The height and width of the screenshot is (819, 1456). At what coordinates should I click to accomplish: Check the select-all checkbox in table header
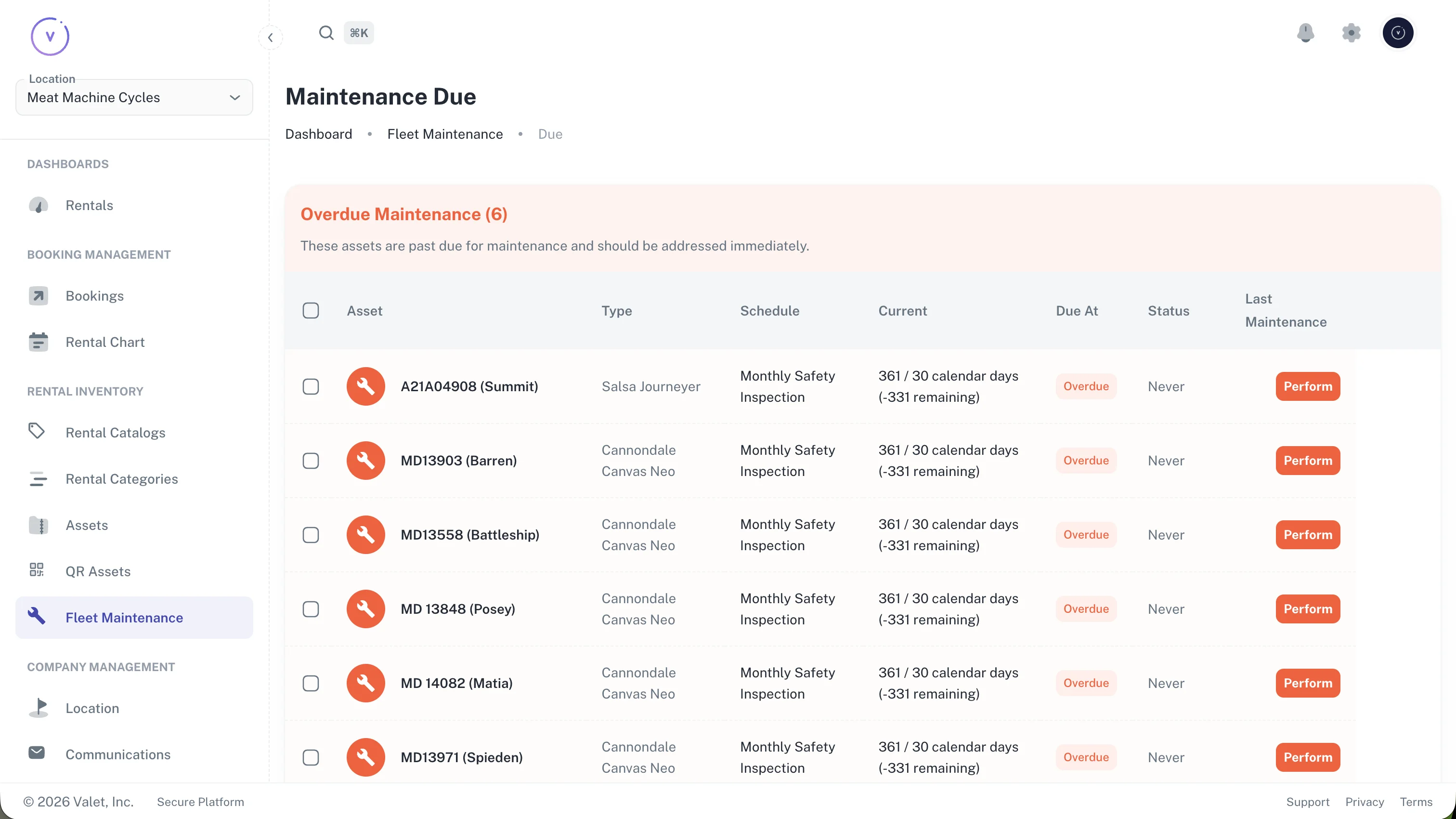[x=312, y=311]
